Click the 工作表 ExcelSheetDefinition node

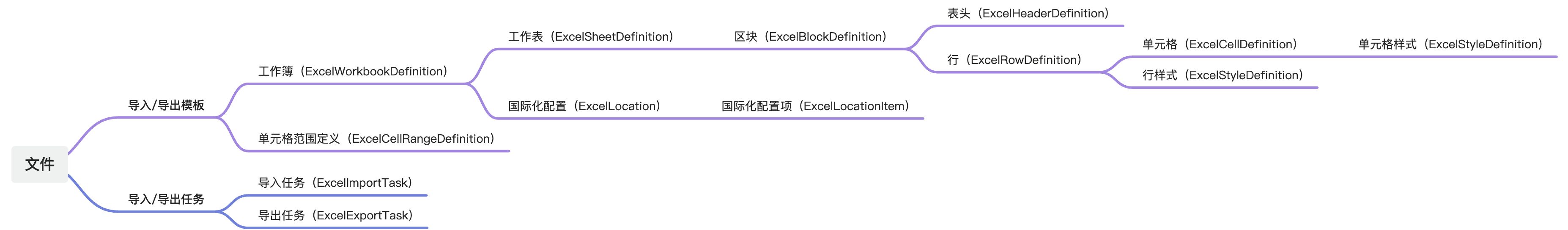click(591, 36)
